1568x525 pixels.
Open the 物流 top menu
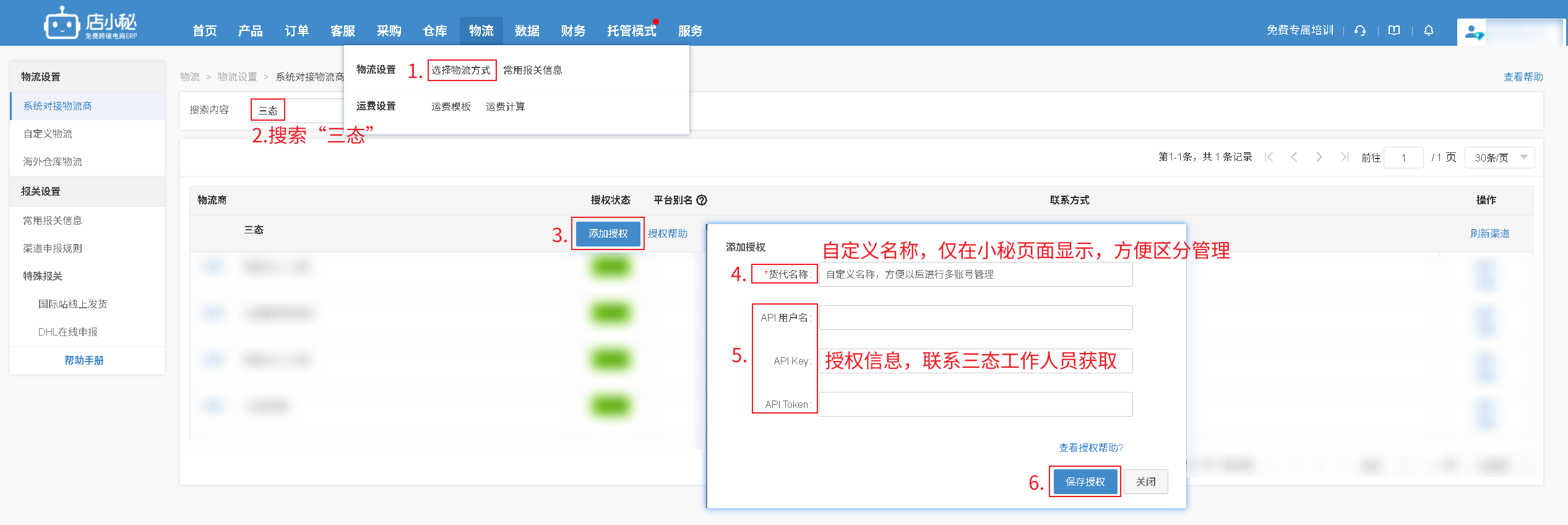(481, 31)
